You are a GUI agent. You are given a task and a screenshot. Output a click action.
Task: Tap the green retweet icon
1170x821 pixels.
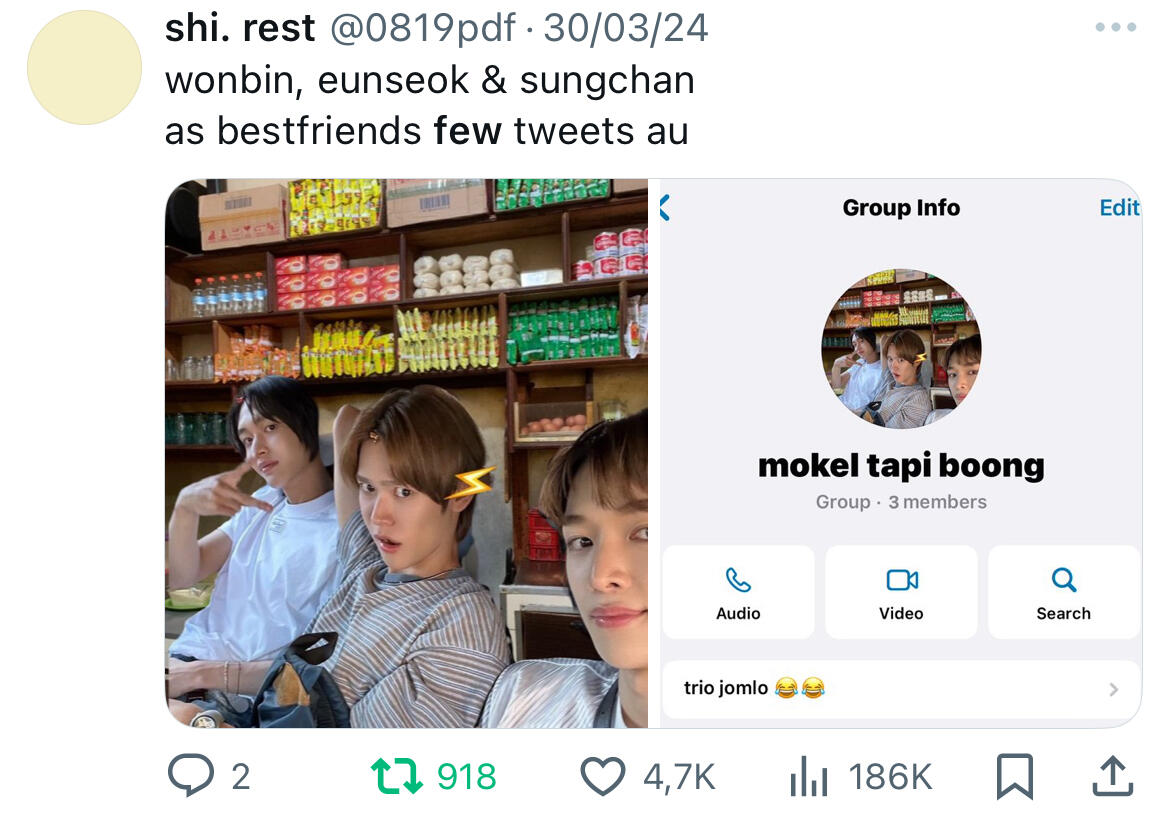pyautogui.click(x=396, y=775)
